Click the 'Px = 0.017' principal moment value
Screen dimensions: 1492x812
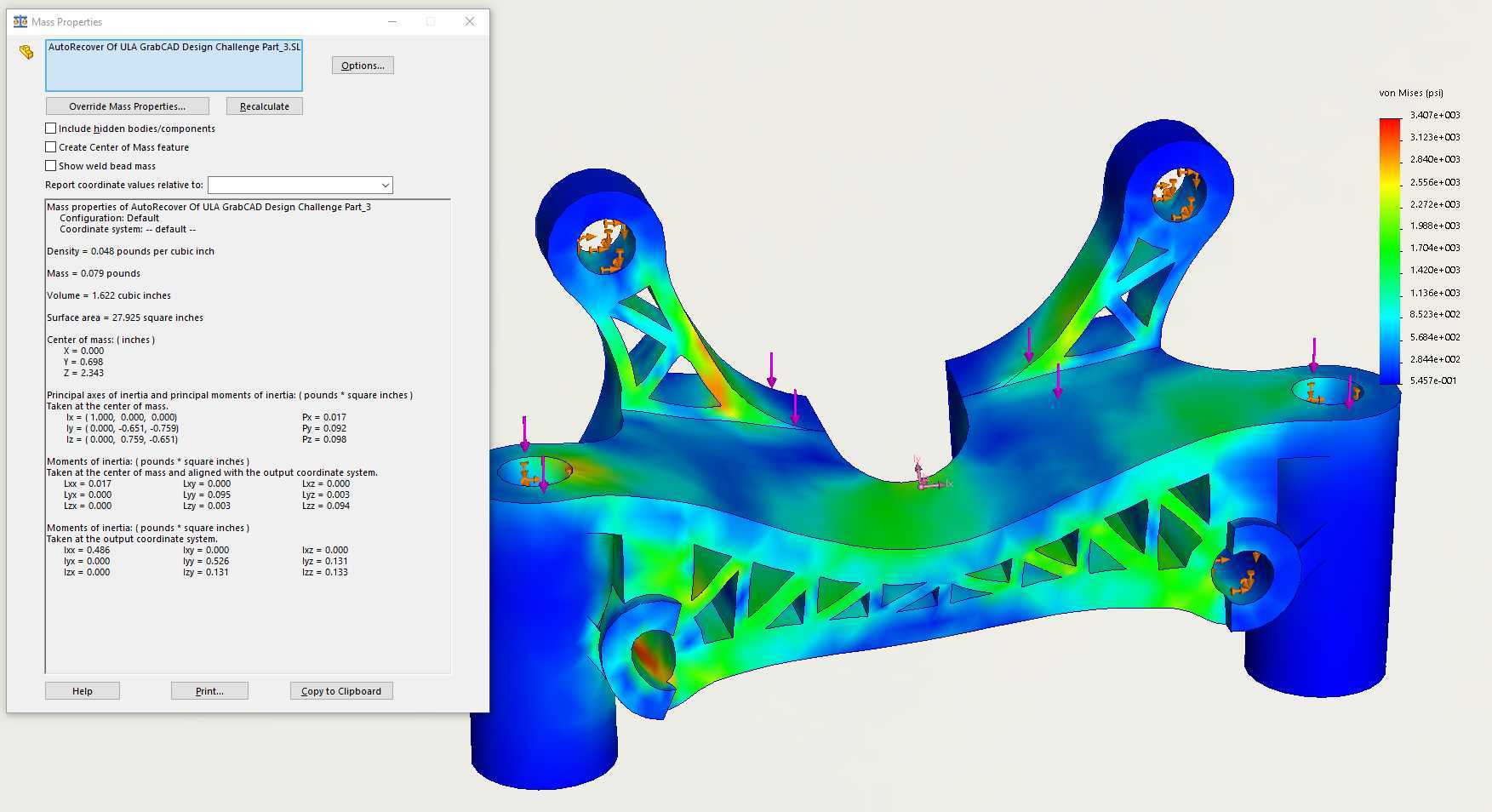click(324, 417)
